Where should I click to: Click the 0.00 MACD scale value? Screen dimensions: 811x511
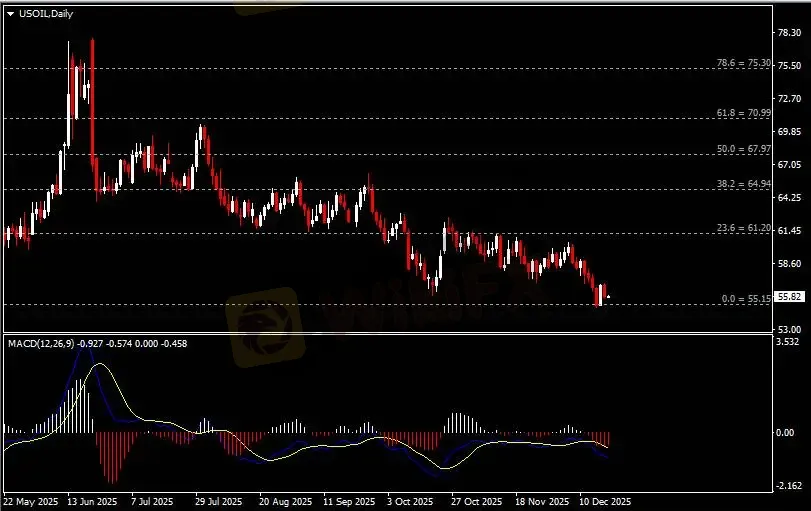tap(785, 433)
